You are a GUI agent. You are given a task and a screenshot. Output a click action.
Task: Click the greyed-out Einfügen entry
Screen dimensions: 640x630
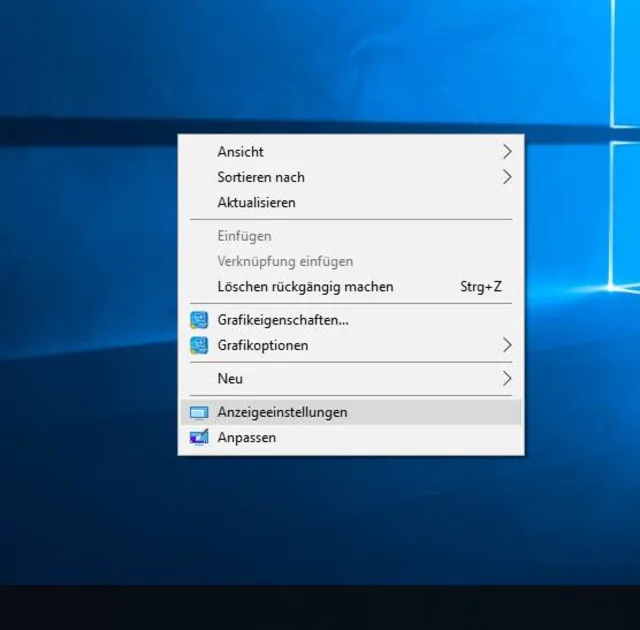click(244, 236)
